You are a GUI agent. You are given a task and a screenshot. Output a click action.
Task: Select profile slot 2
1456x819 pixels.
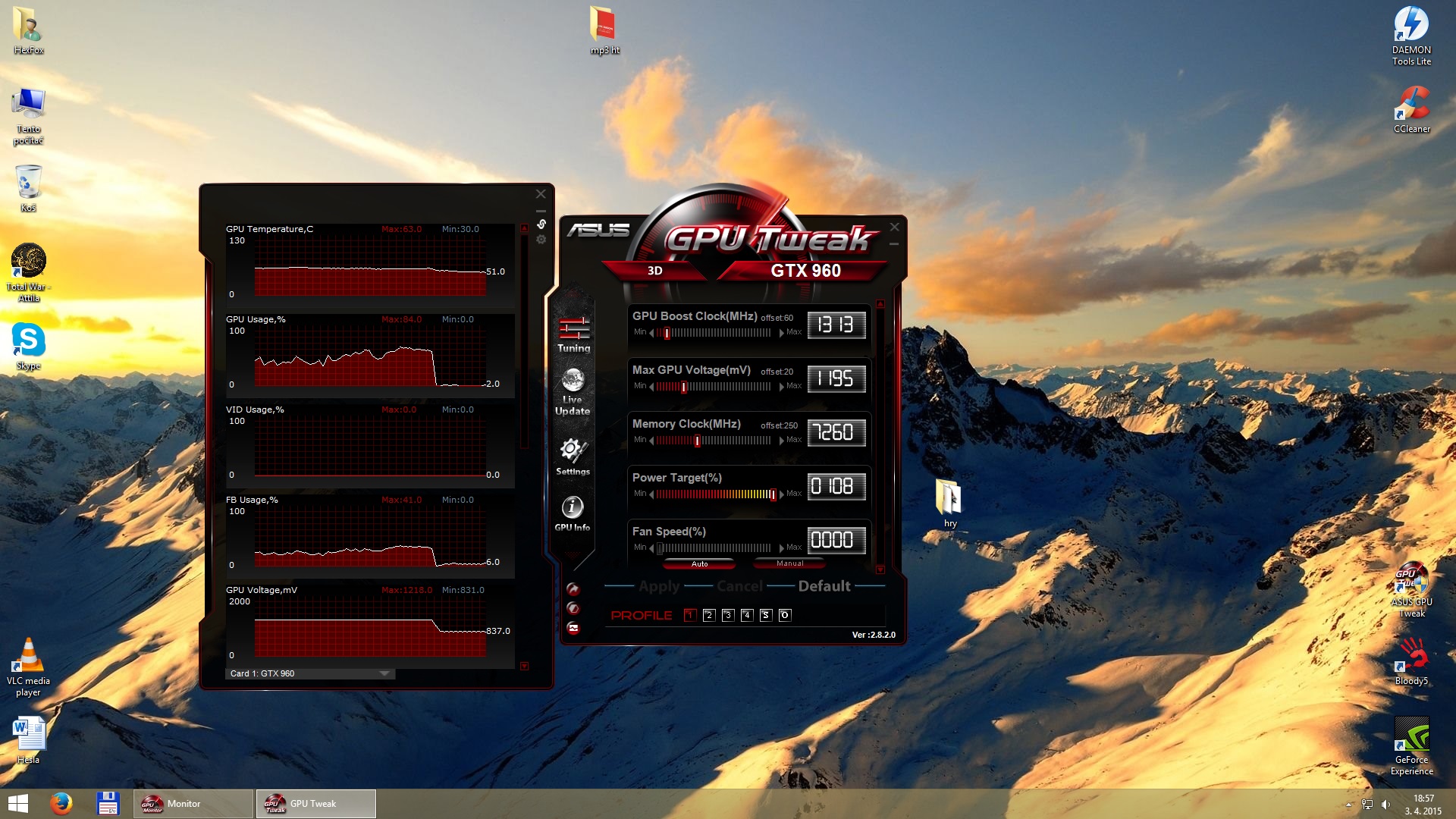click(709, 615)
